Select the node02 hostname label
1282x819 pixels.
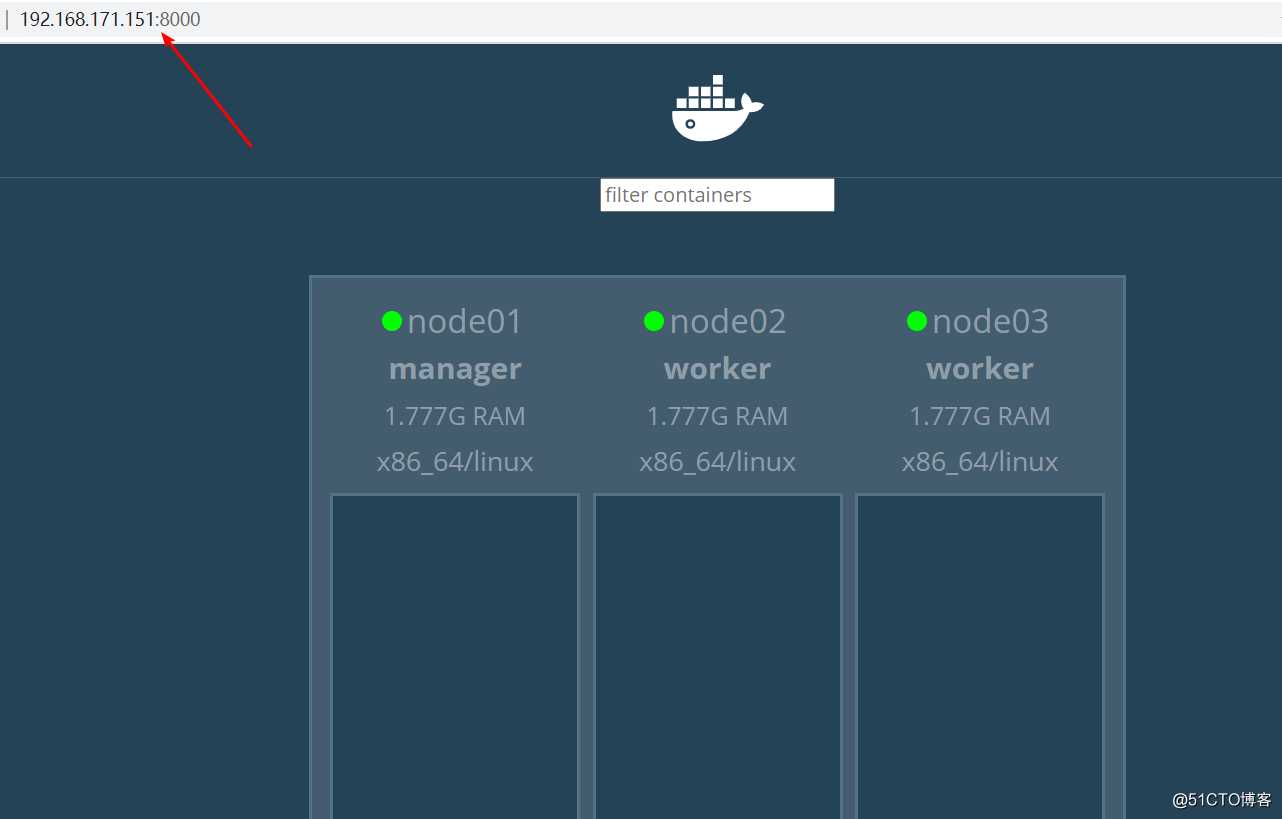[728, 321]
